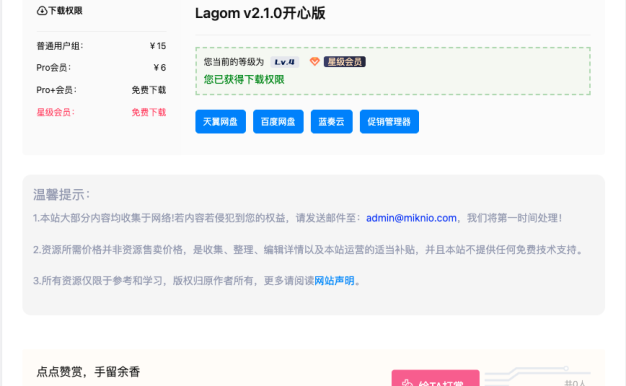Click the admin@miknio.com email link
This screenshot has height=386, width=626.
(x=411, y=218)
